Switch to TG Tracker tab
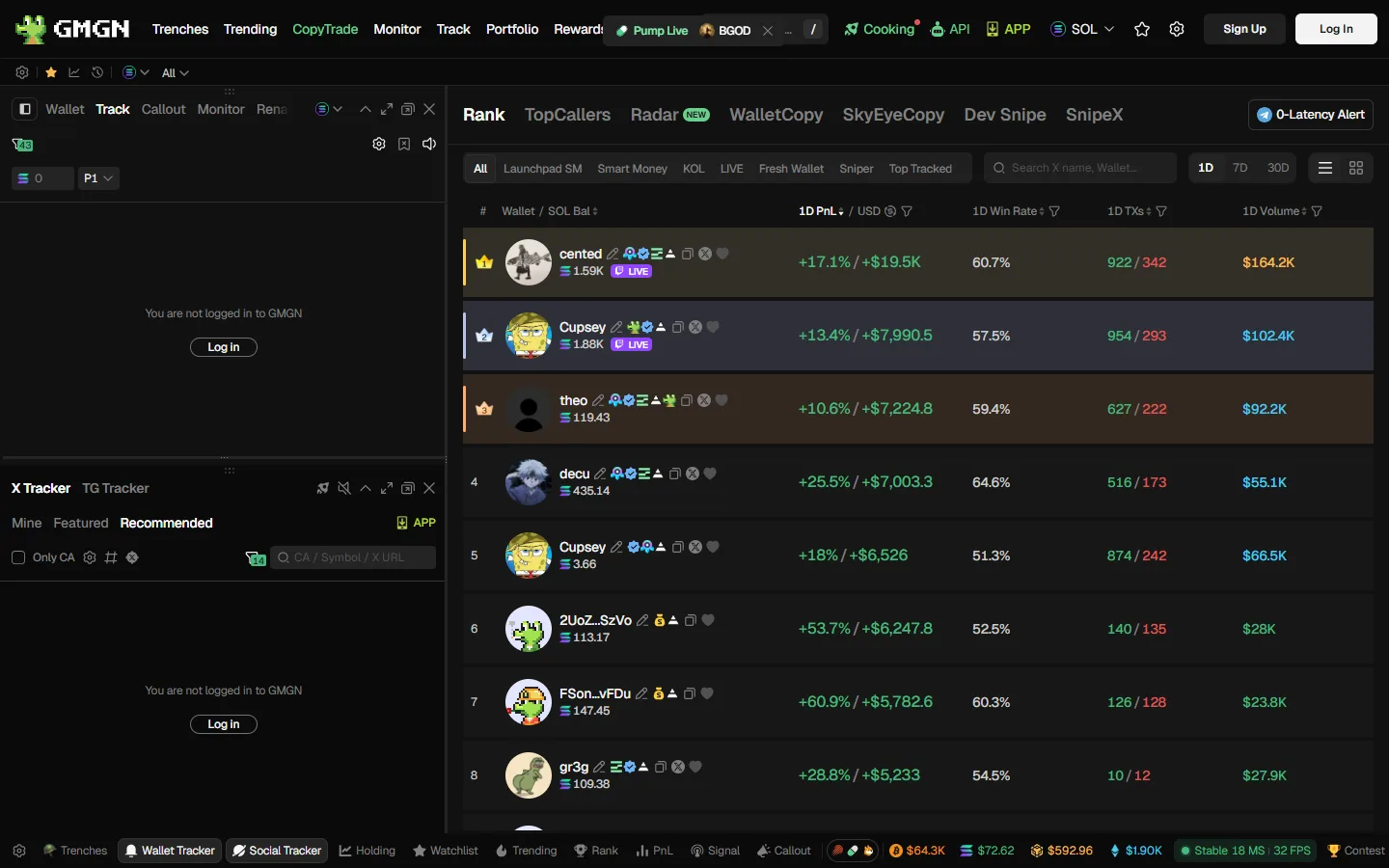The image size is (1389, 868). pos(116,488)
